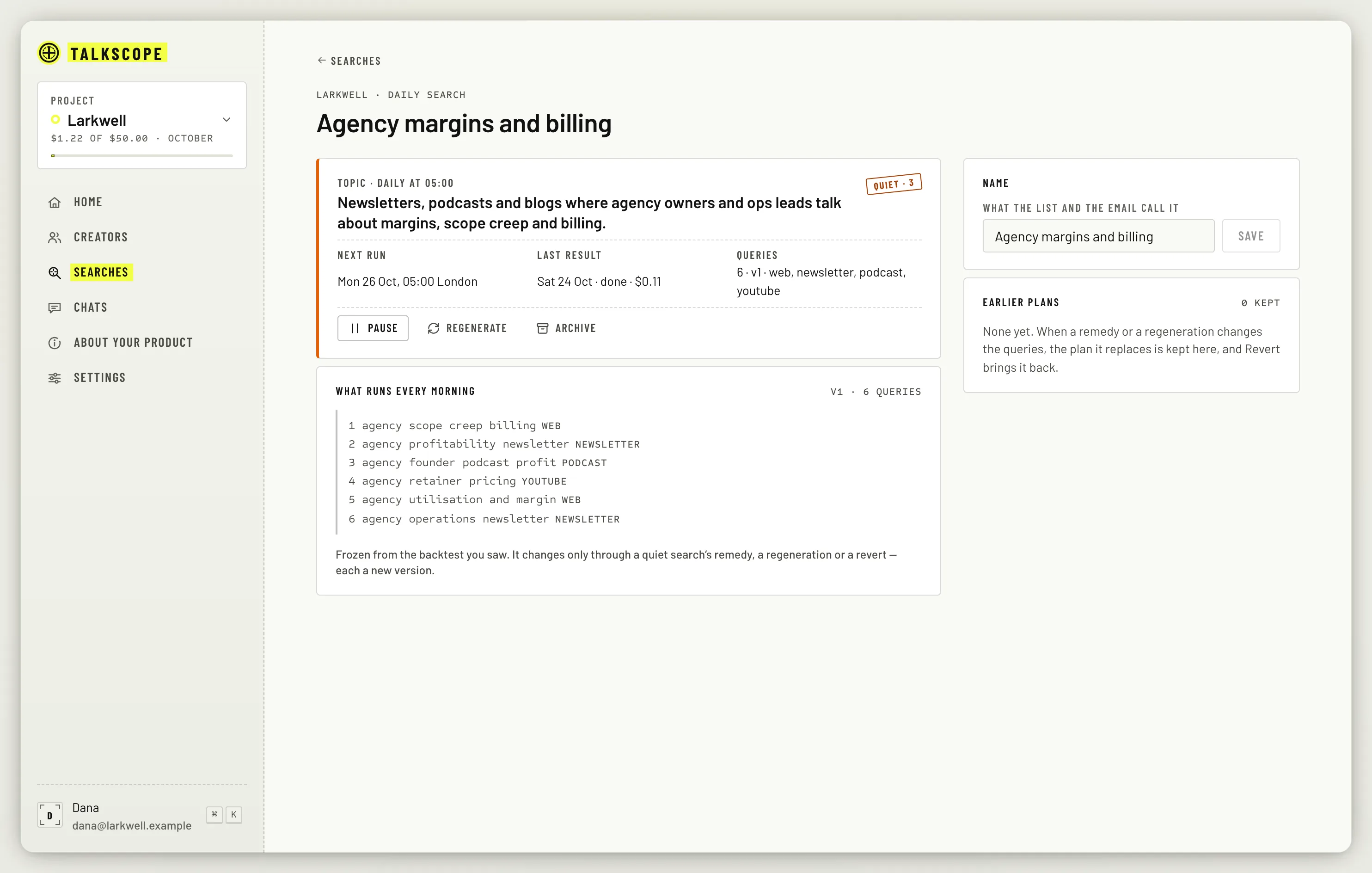Click the Regenerate button label
The image size is (1372, 873).
pyautogui.click(x=476, y=328)
